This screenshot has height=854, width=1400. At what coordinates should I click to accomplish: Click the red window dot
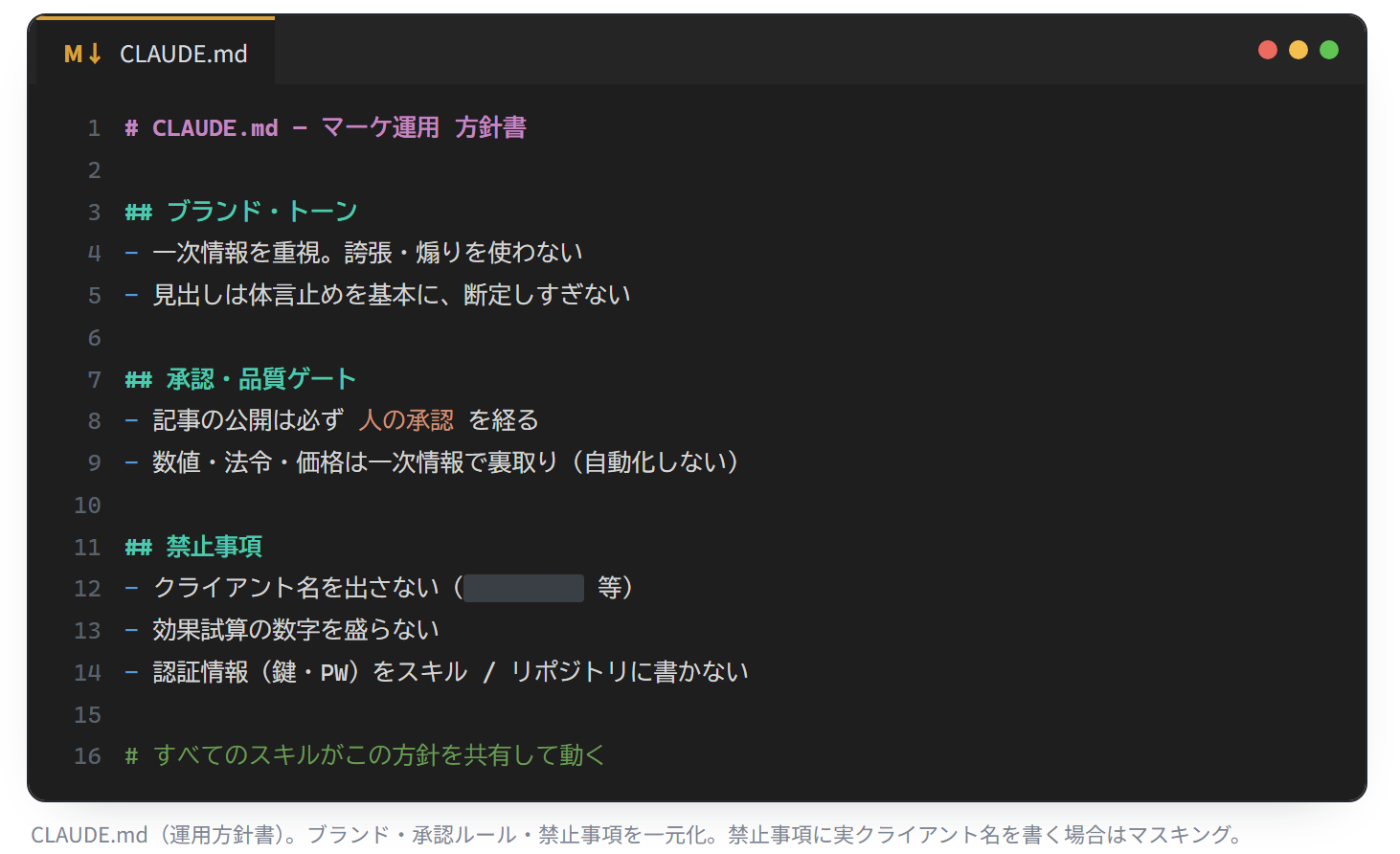click(1268, 50)
